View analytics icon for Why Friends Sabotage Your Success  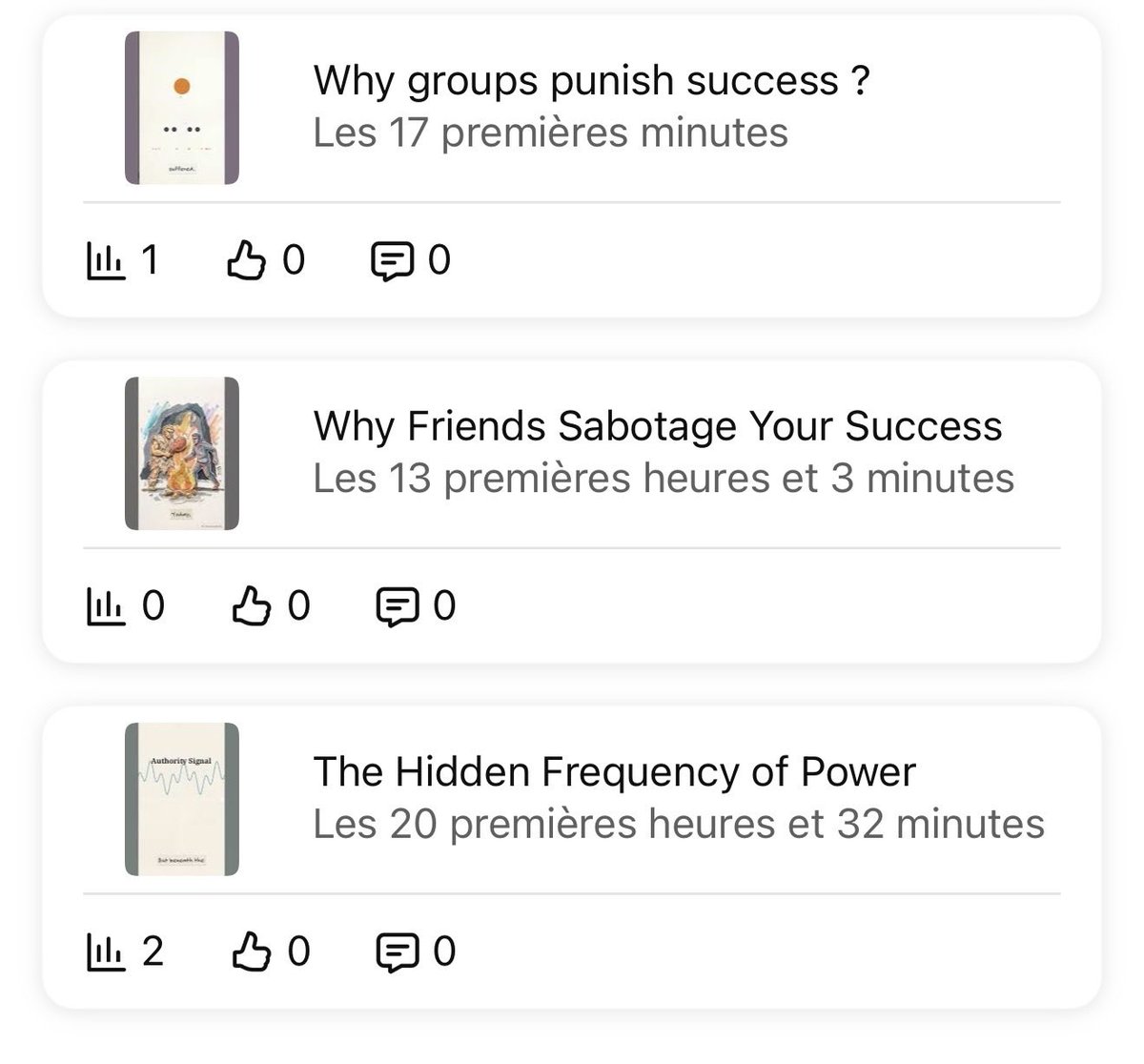(x=105, y=606)
